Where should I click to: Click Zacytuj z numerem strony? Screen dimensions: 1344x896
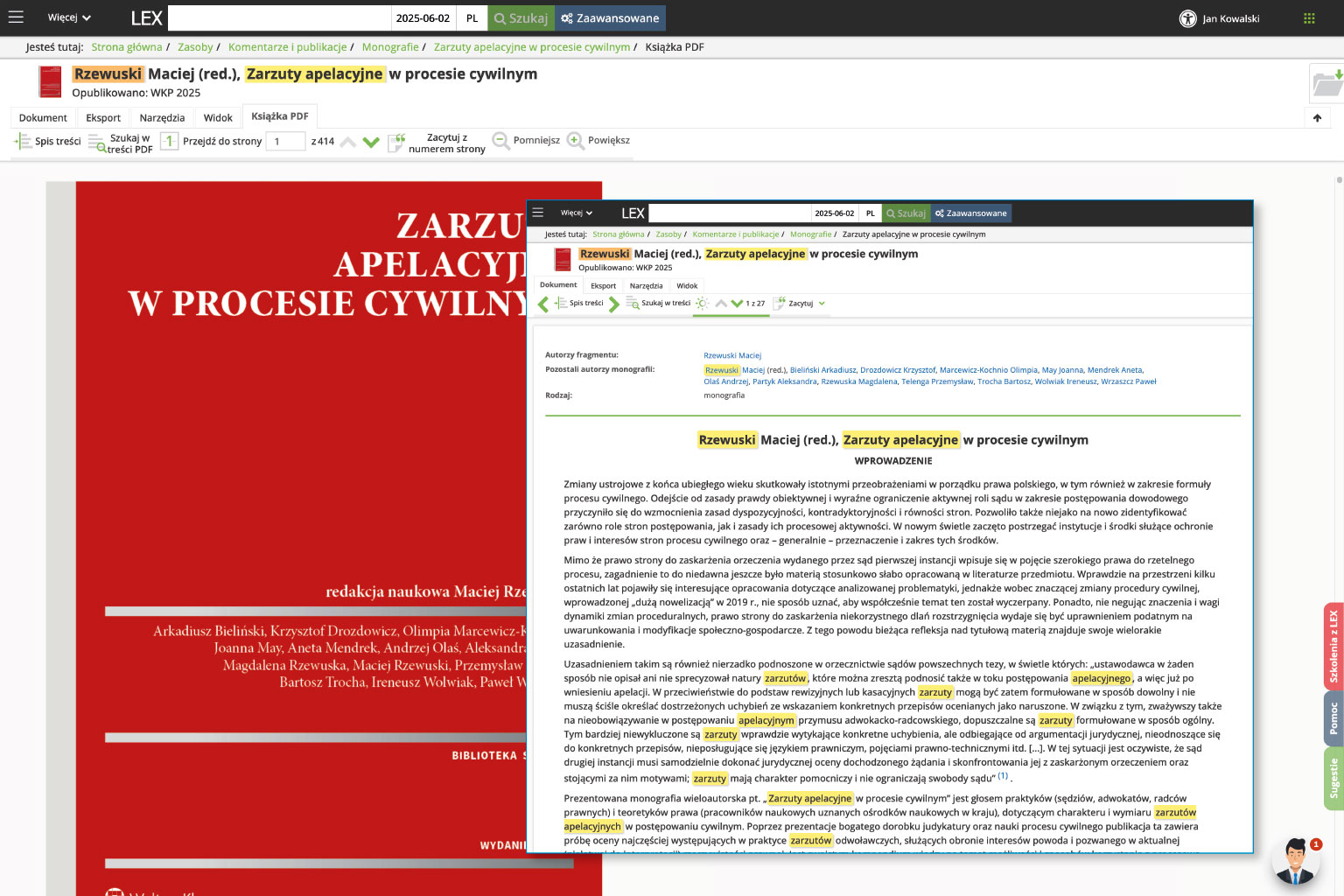(x=437, y=143)
